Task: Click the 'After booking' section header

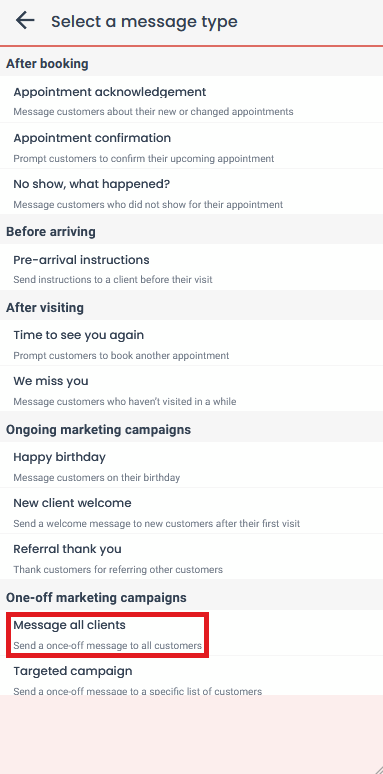Action: click(x=47, y=64)
